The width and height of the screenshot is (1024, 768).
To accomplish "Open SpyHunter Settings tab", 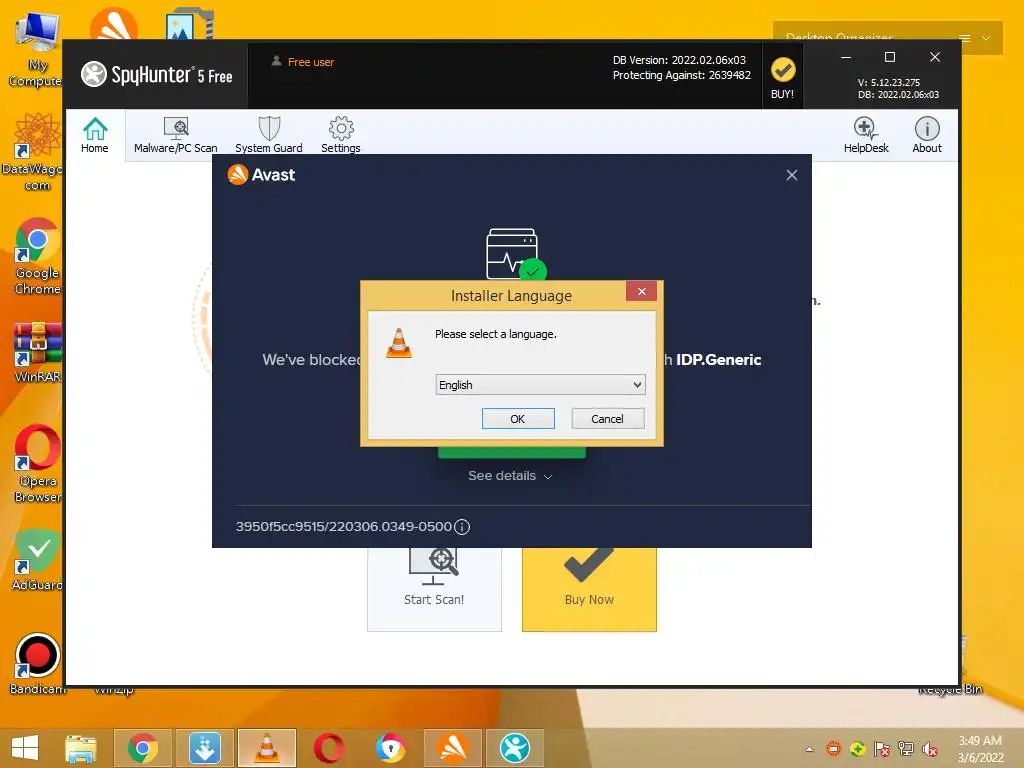I will pos(340,135).
